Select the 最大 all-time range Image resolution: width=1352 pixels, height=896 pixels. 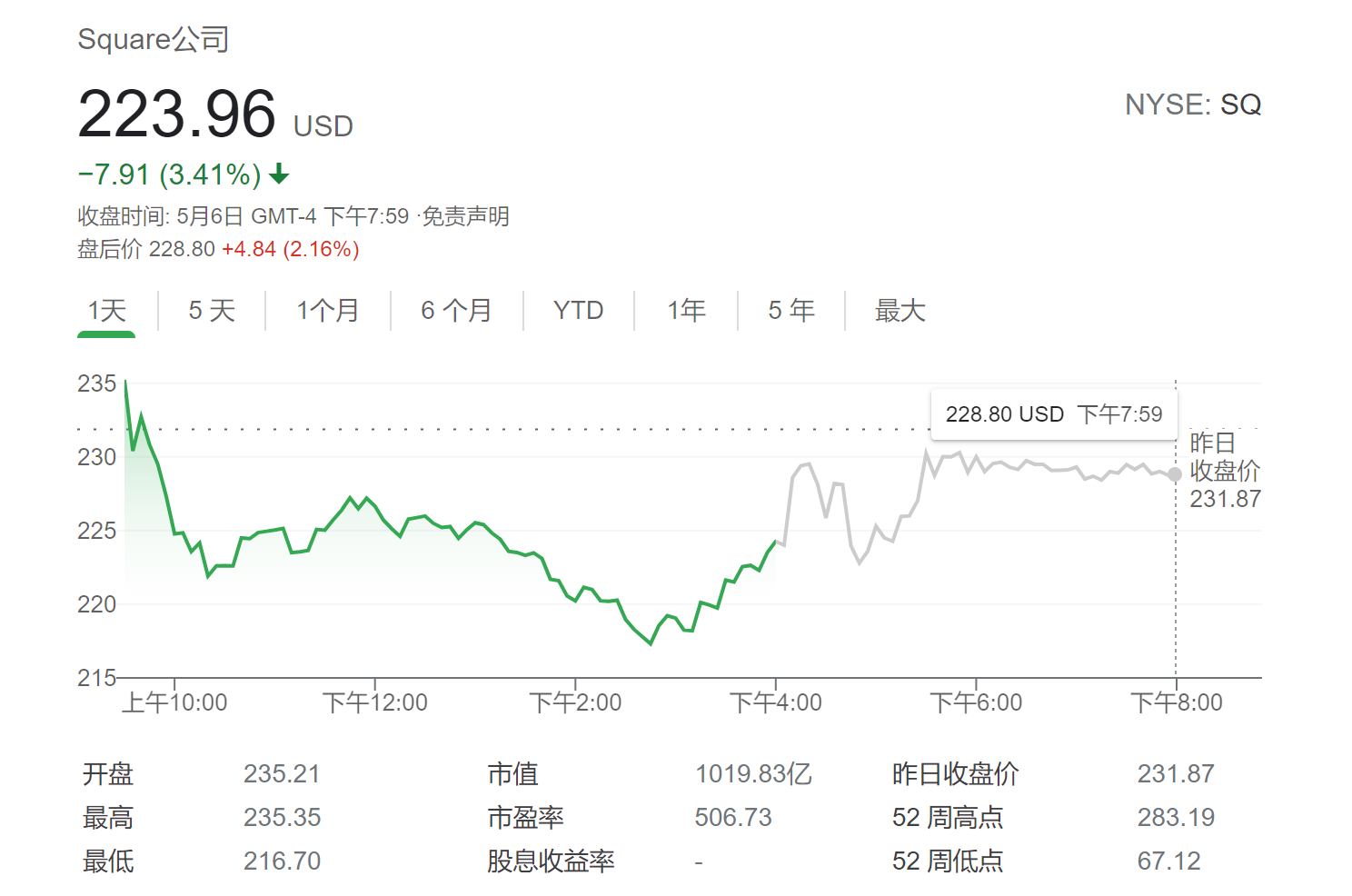pyautogui.click(x=900, y=310)
